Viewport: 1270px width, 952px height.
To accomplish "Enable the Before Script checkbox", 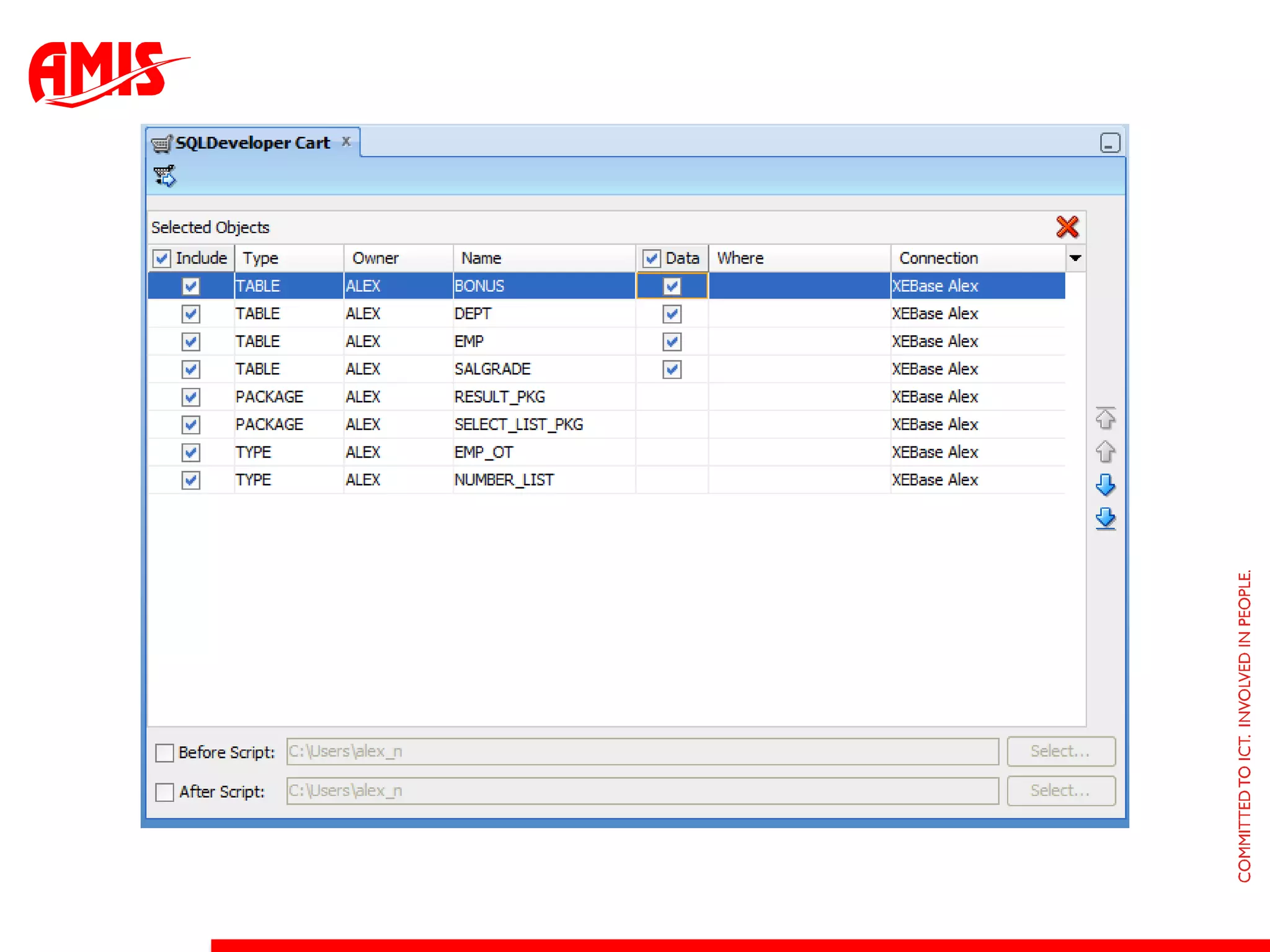I will [x=164, y=752].
